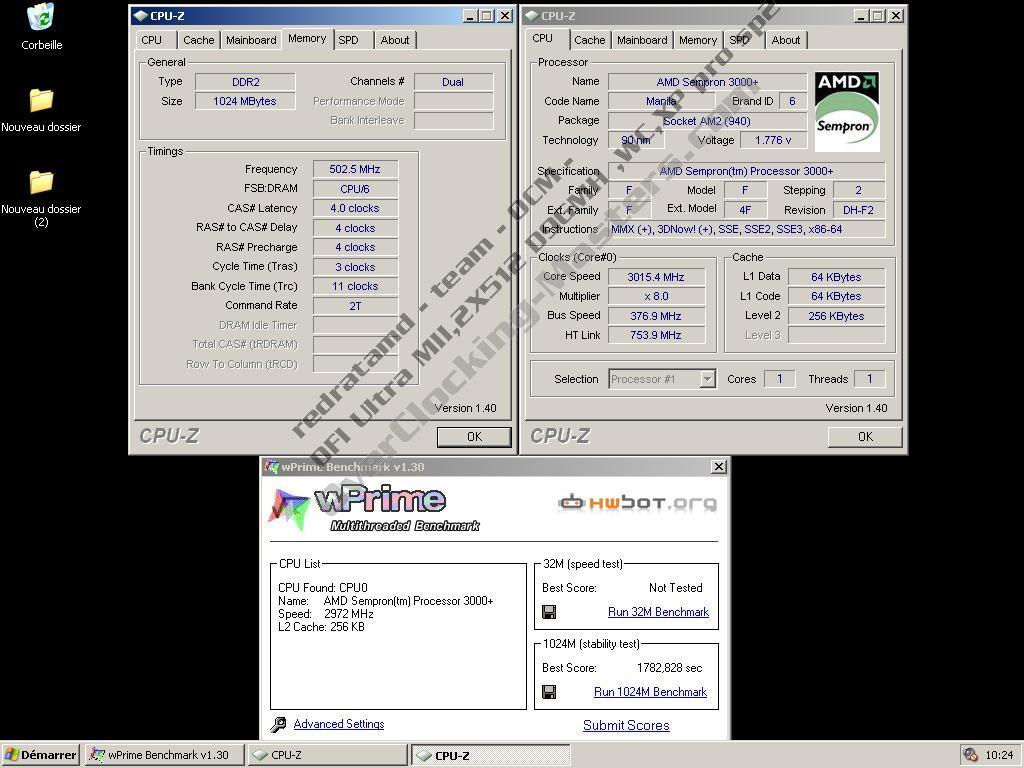1024x768 pixels.
Task: Click OK in the left CPU-Z window
Action: point(474,437)
